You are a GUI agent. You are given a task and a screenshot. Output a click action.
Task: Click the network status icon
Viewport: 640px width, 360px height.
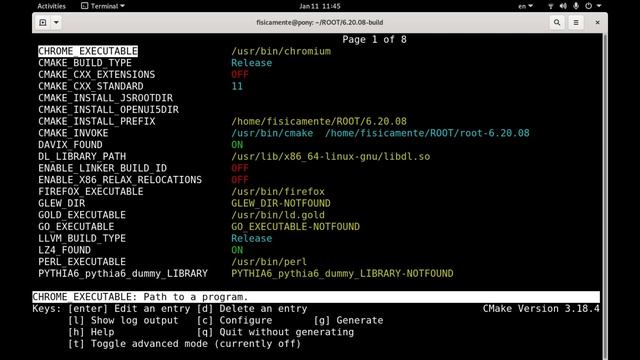point(551,6)
